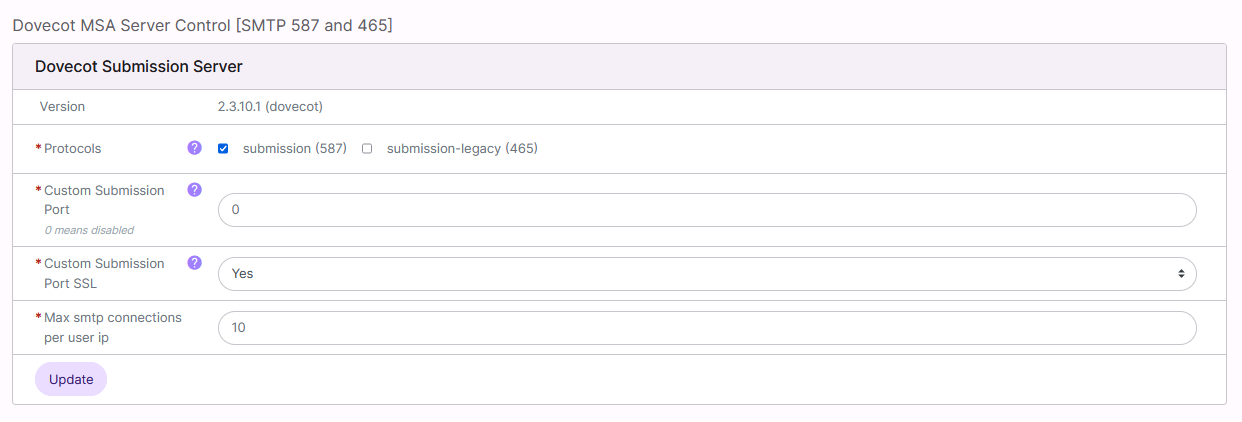1242x422 pixels.
Task: Click help icon for Custom Submission Port SSL
Action: [x=195, y=263]
